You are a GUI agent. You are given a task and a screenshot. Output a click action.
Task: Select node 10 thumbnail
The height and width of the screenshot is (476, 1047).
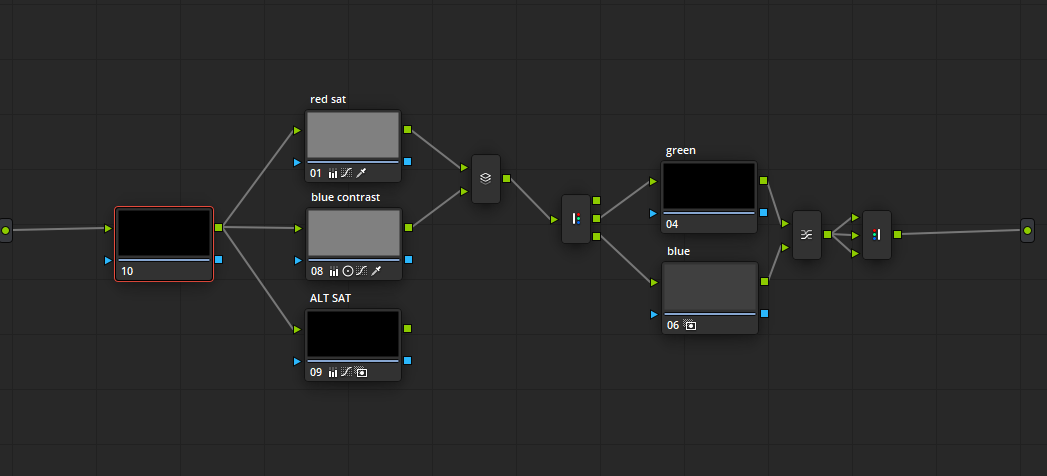pyautogui.click(x=164, y=233)
